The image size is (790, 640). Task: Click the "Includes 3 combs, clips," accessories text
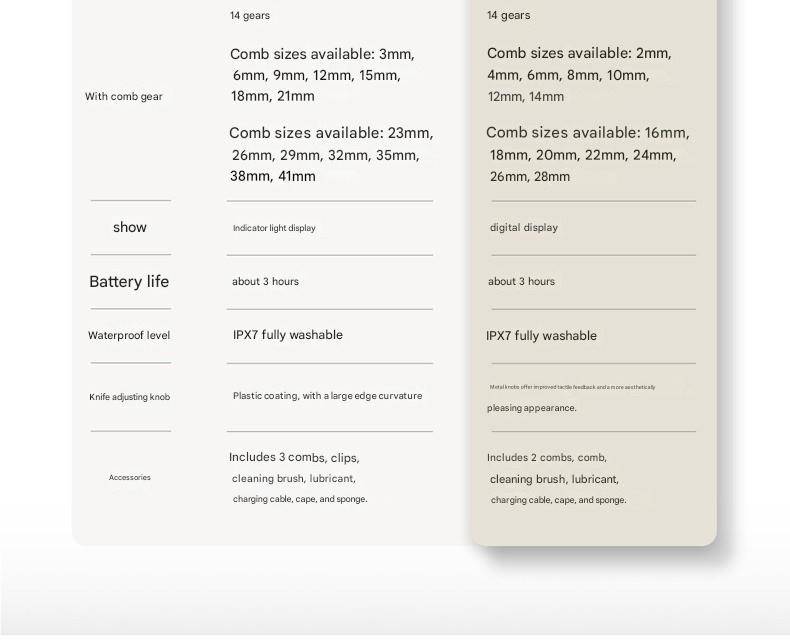pyautogui.click(x=294, y=458)
